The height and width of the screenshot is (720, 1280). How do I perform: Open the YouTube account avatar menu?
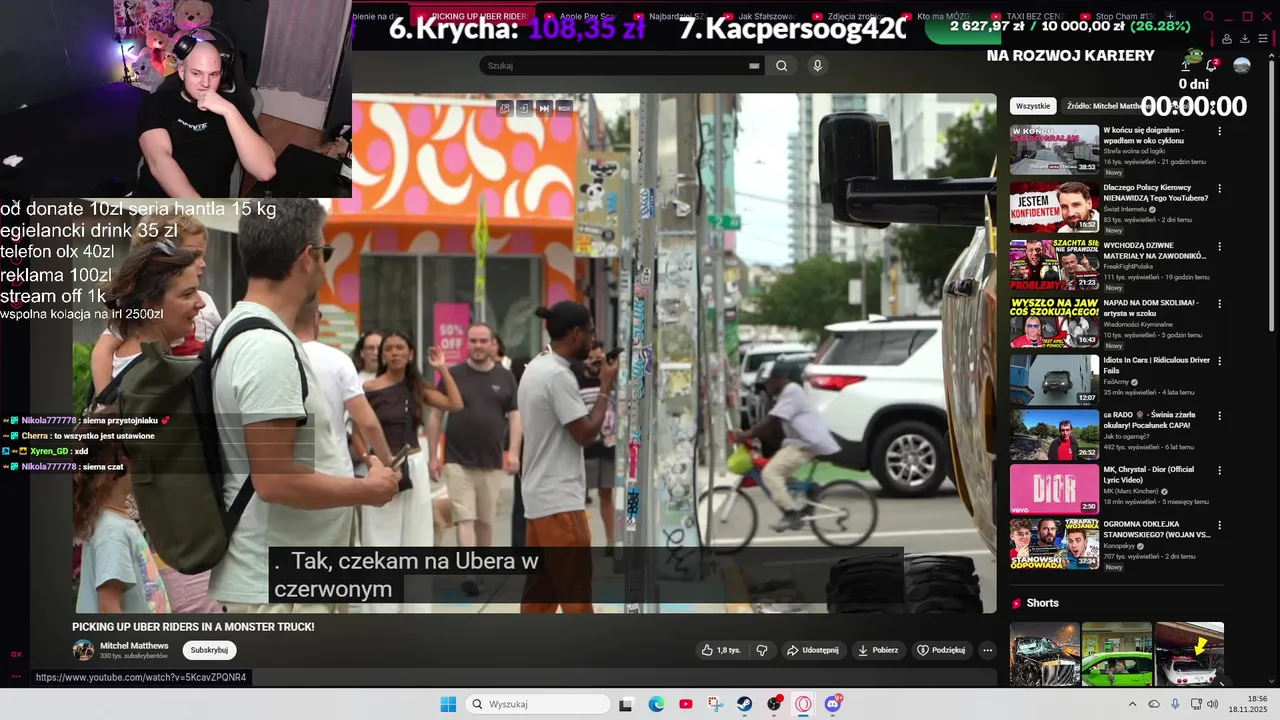coord(1242,65)
